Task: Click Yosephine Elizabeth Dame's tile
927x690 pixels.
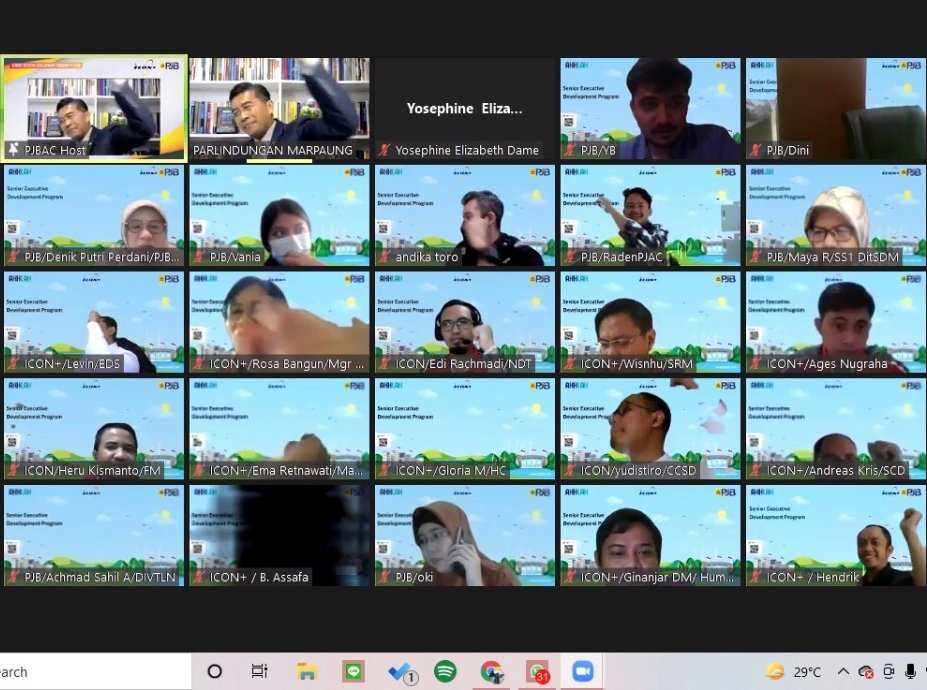Action: pos(464,107)
